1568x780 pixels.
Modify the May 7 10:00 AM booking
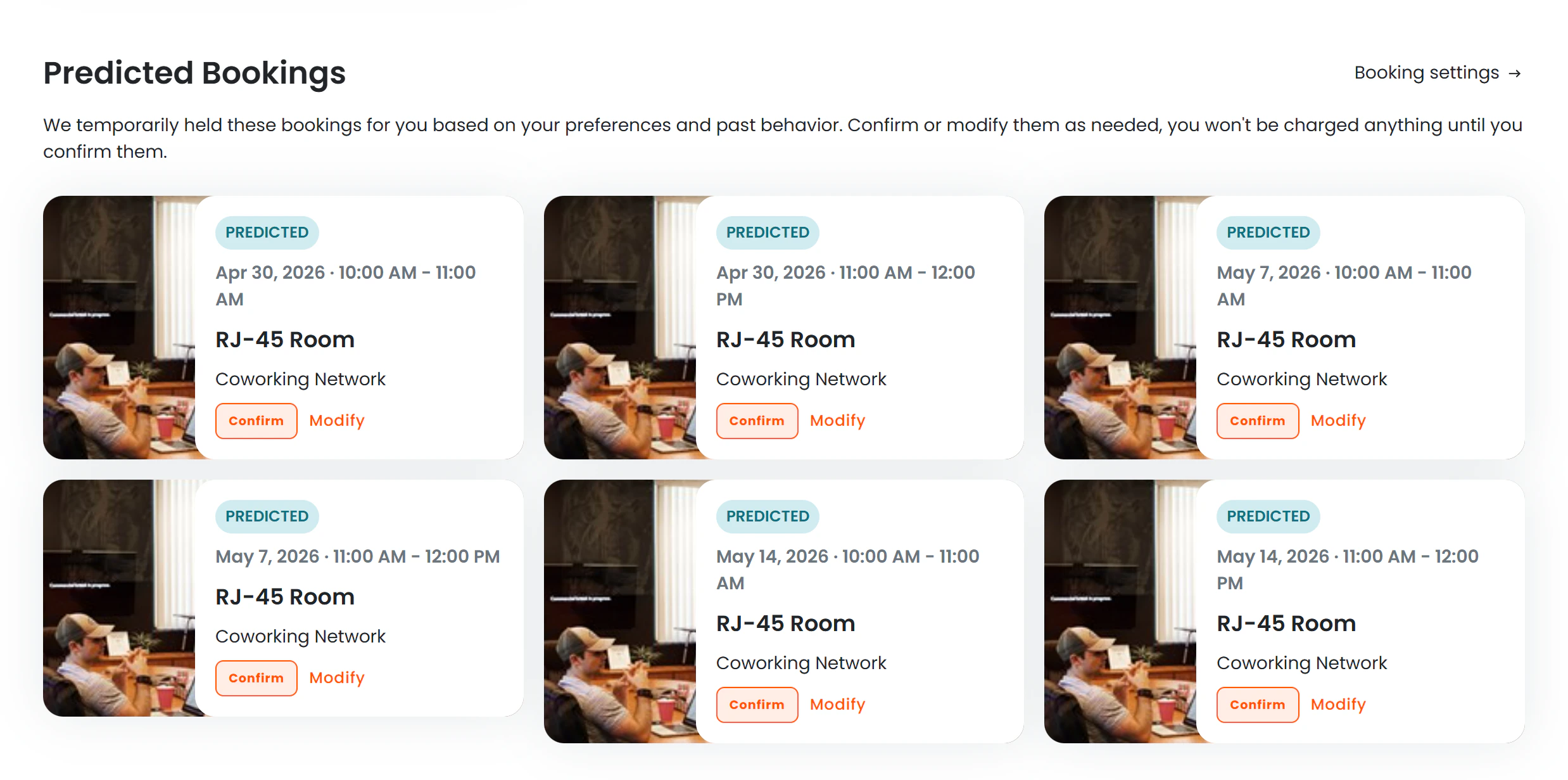point(1337,420)
